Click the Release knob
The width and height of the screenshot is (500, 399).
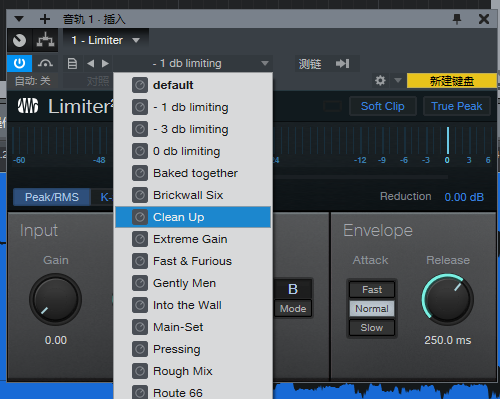click(x=447, y=299)
